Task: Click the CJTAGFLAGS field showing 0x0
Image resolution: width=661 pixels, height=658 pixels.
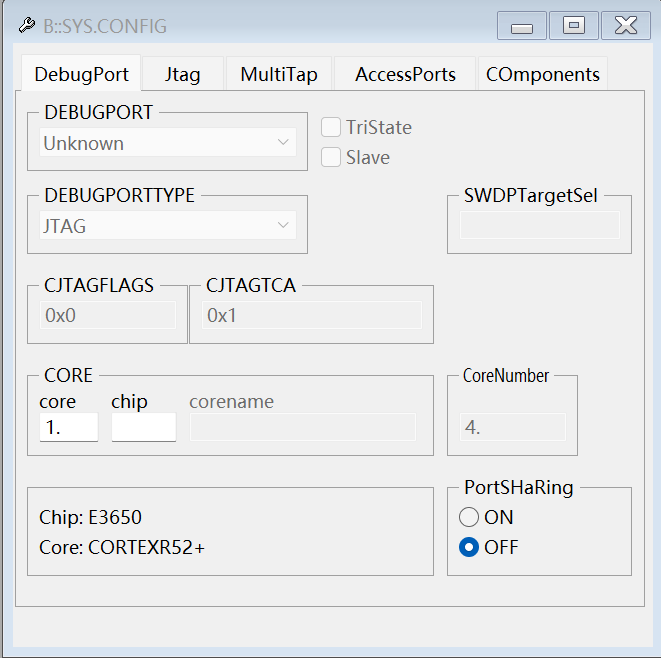Action: (x=107, y=315)
